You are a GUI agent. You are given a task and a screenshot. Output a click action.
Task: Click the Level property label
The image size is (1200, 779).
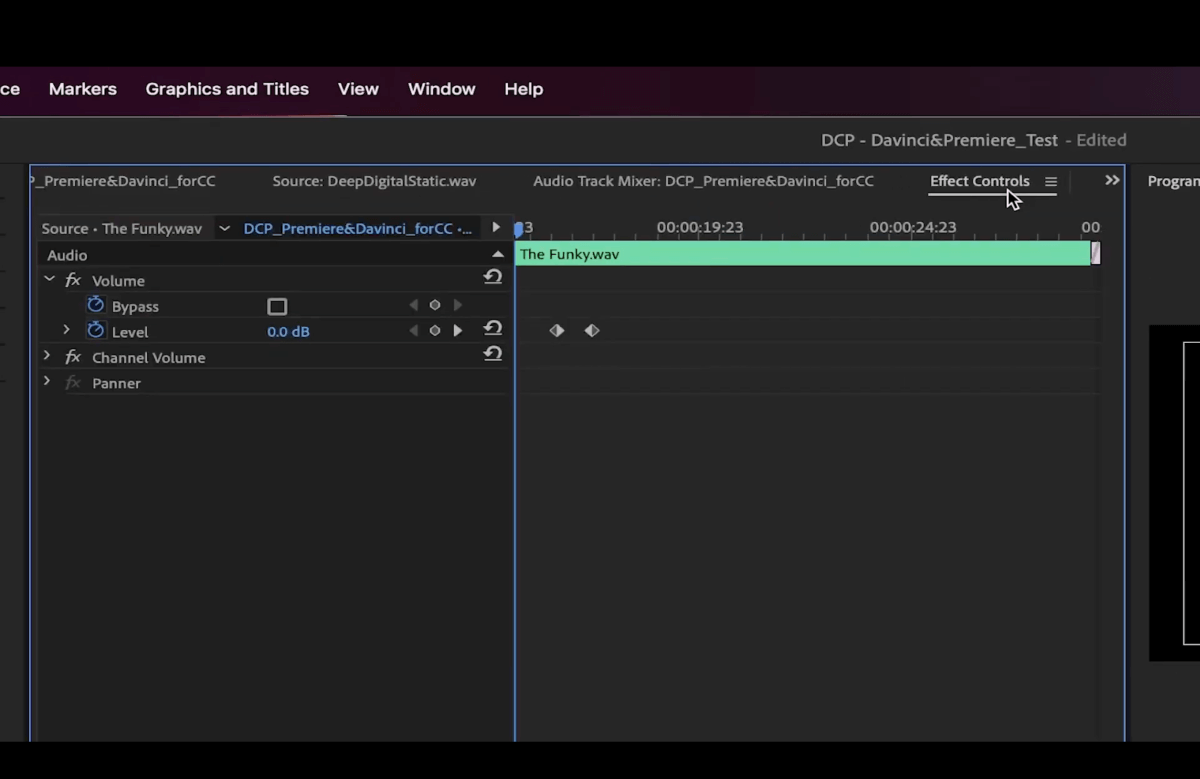(130, 332)
